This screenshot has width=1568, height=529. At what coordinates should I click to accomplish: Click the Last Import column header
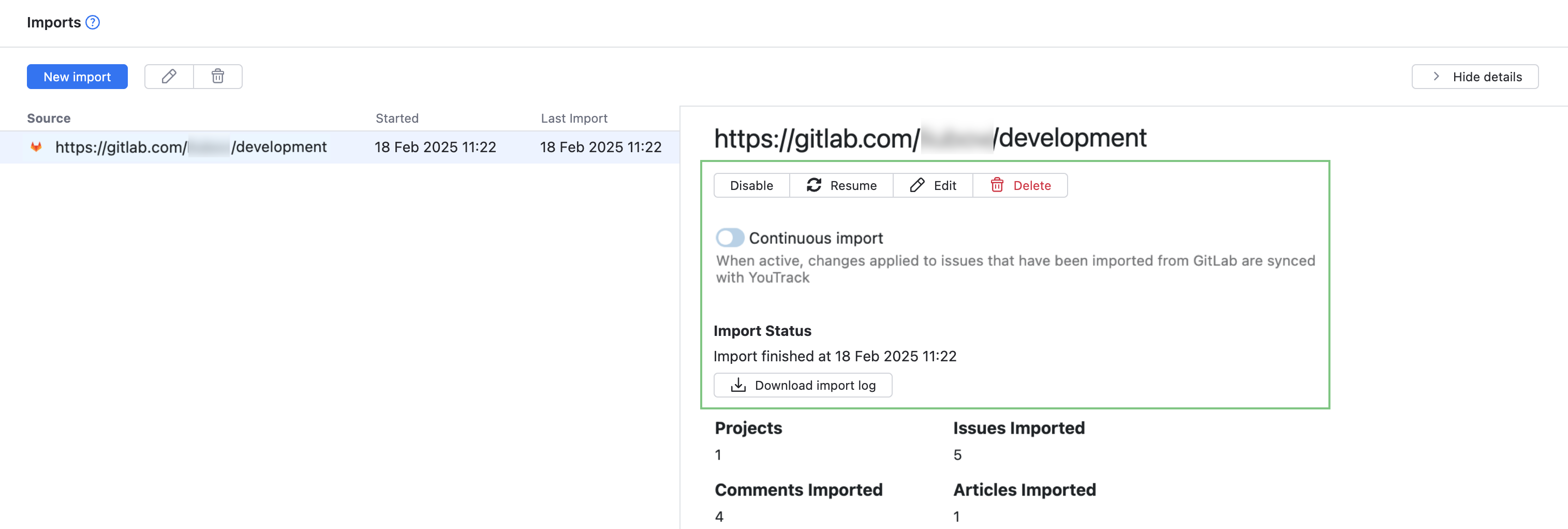click(574, 117)
